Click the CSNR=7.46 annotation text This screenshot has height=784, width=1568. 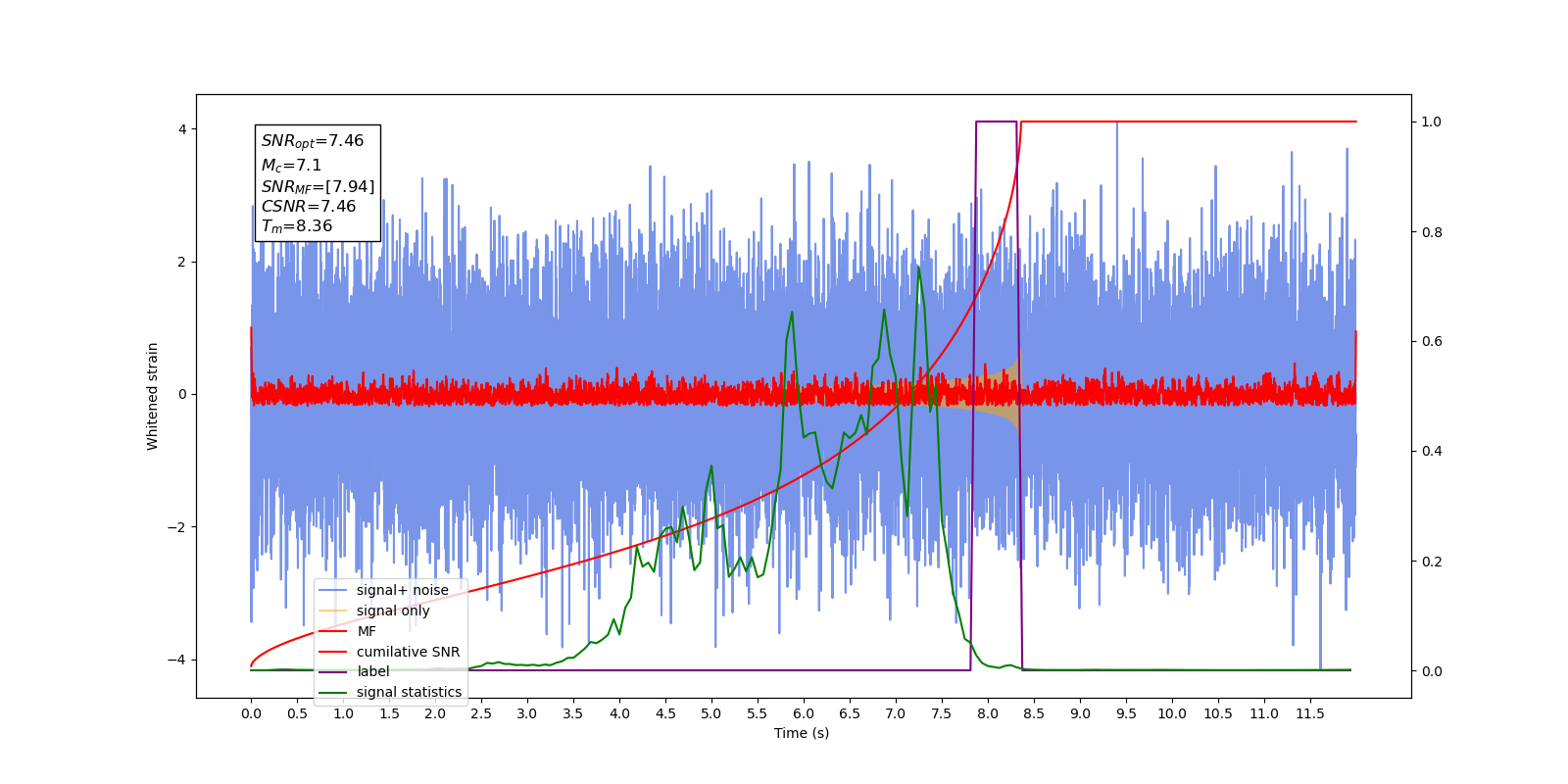(x=309, y=206)
